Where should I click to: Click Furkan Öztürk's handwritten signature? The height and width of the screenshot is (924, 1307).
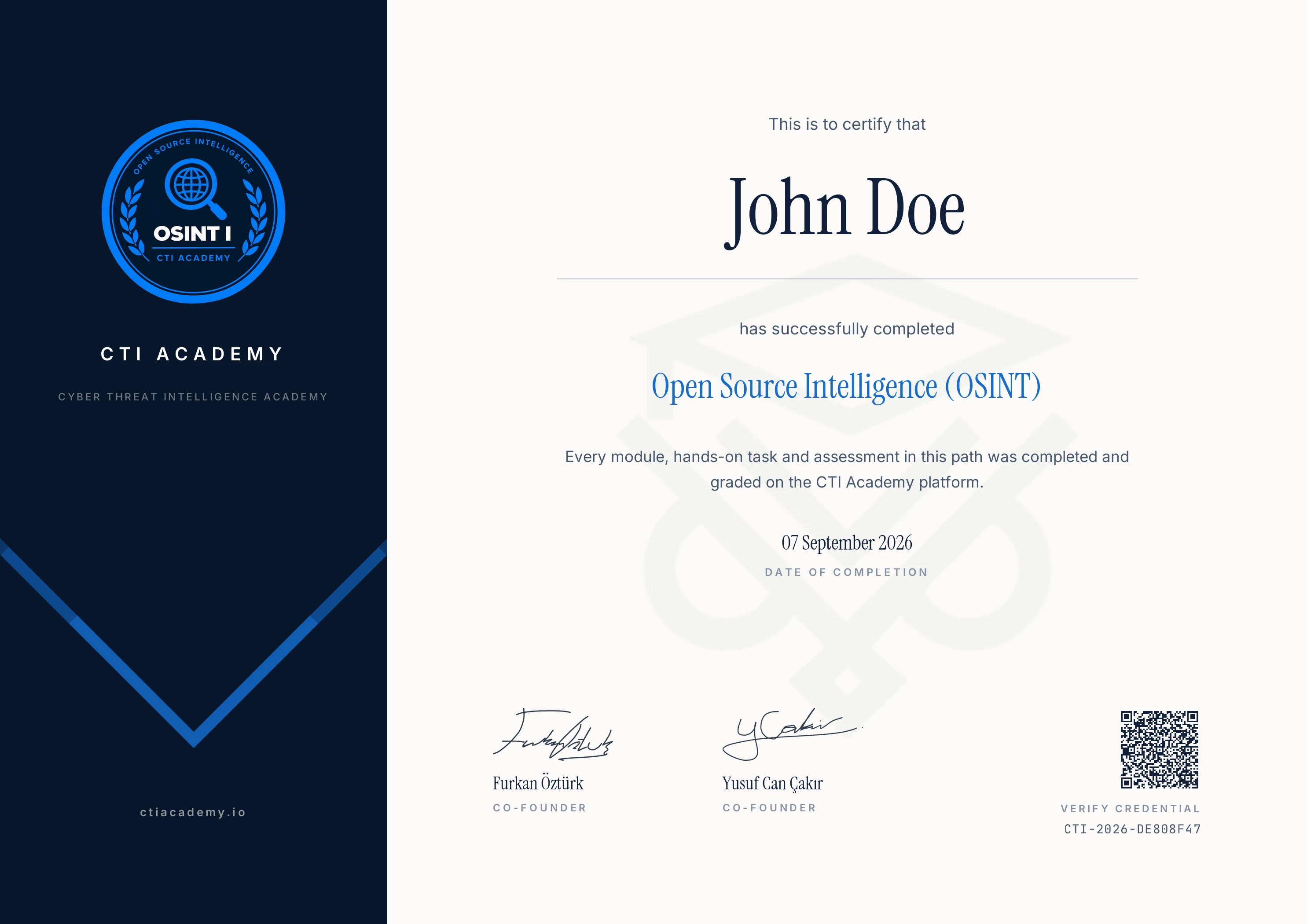coord(553,734)
